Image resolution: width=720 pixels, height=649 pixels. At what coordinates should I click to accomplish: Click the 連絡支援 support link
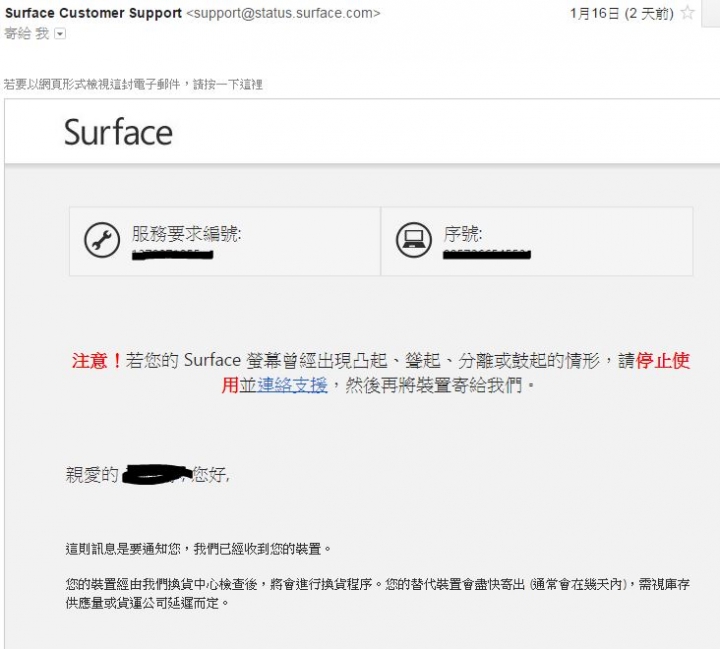coord(292,385)
